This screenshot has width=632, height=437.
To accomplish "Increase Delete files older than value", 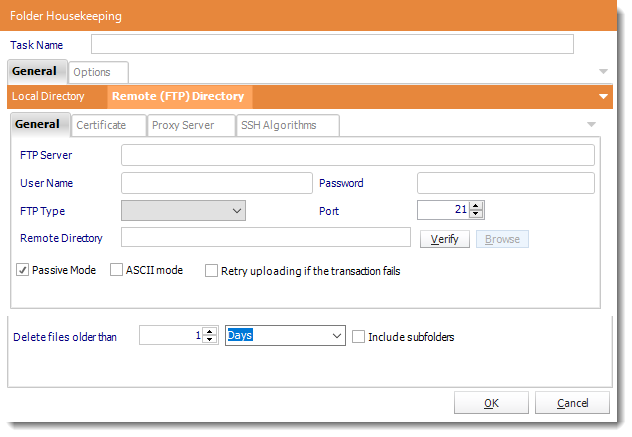I will 210,331.
